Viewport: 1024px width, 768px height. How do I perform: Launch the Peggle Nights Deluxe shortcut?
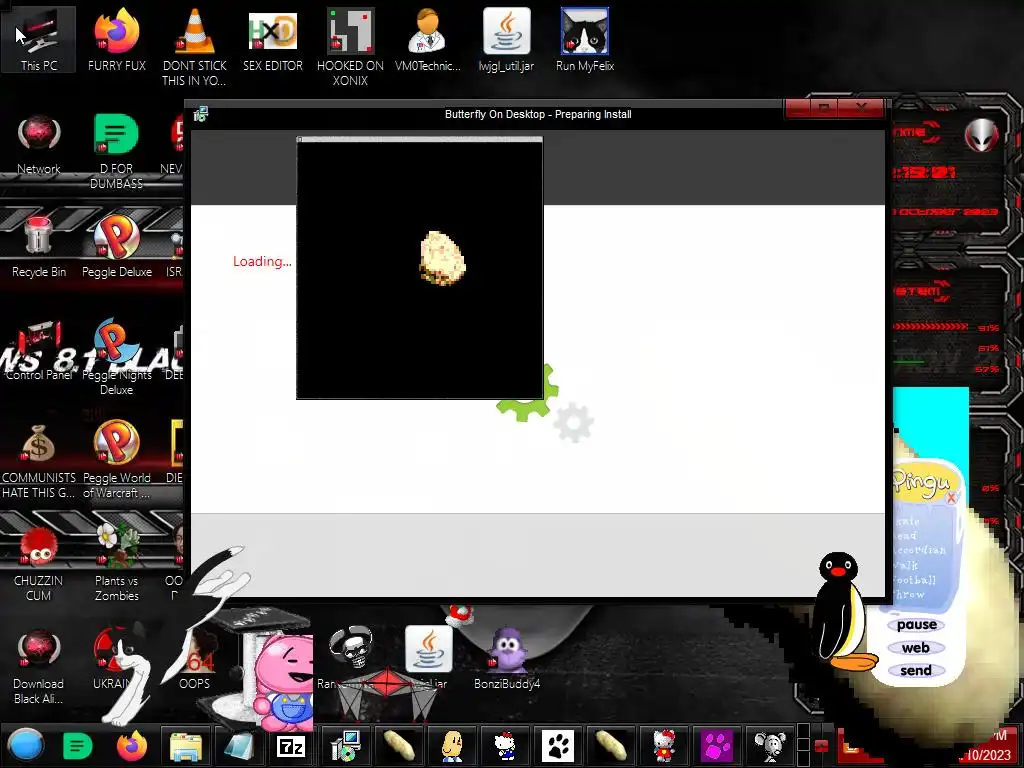(x=116, y=357)
